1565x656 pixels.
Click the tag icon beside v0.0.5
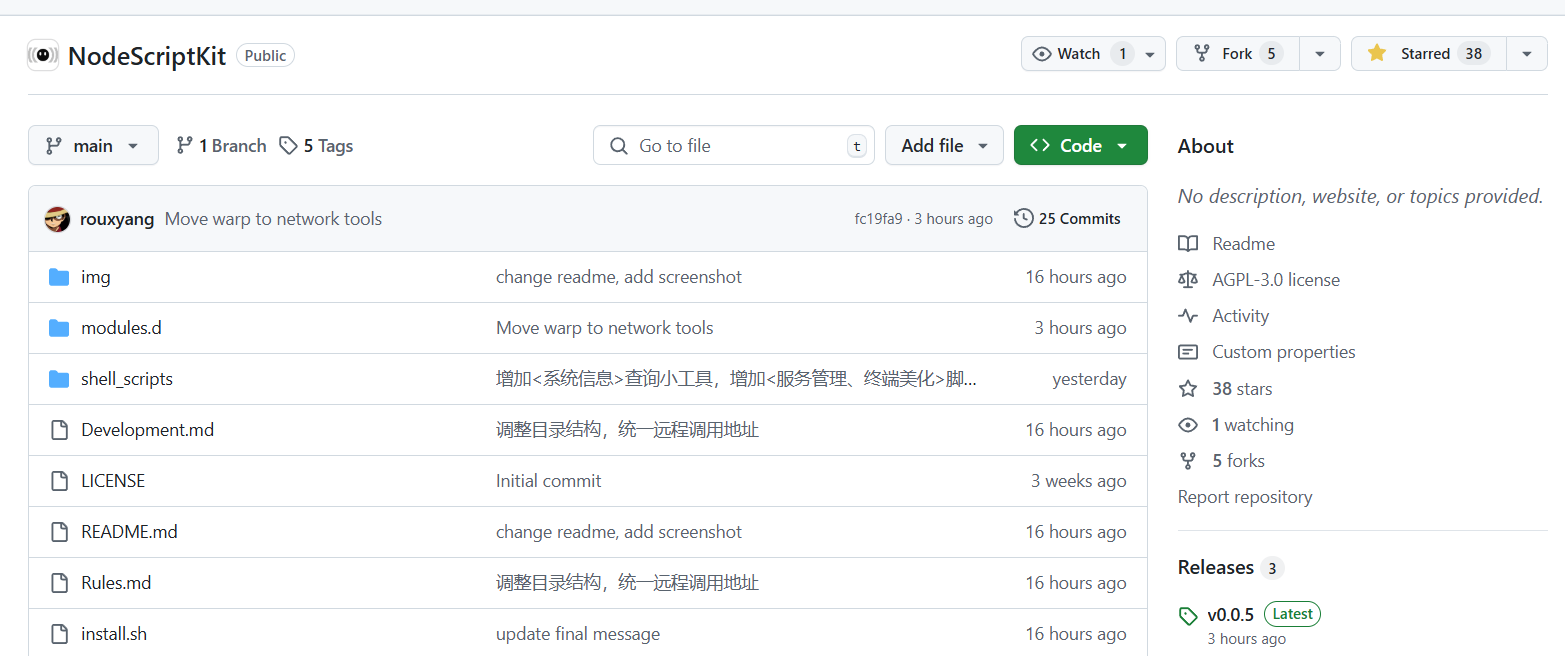click(1188, 616)
